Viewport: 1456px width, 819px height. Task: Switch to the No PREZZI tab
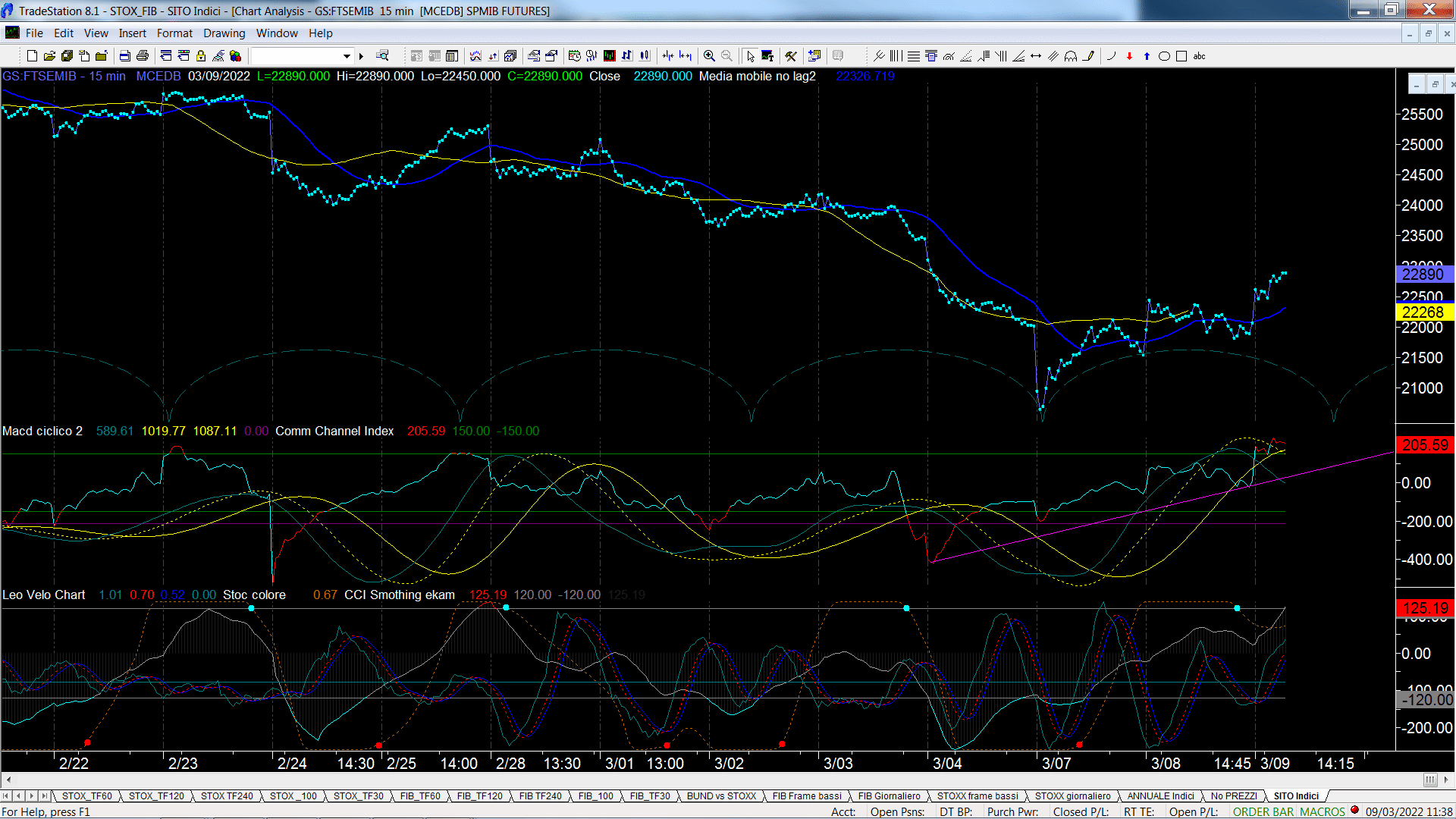point(1234,795)
